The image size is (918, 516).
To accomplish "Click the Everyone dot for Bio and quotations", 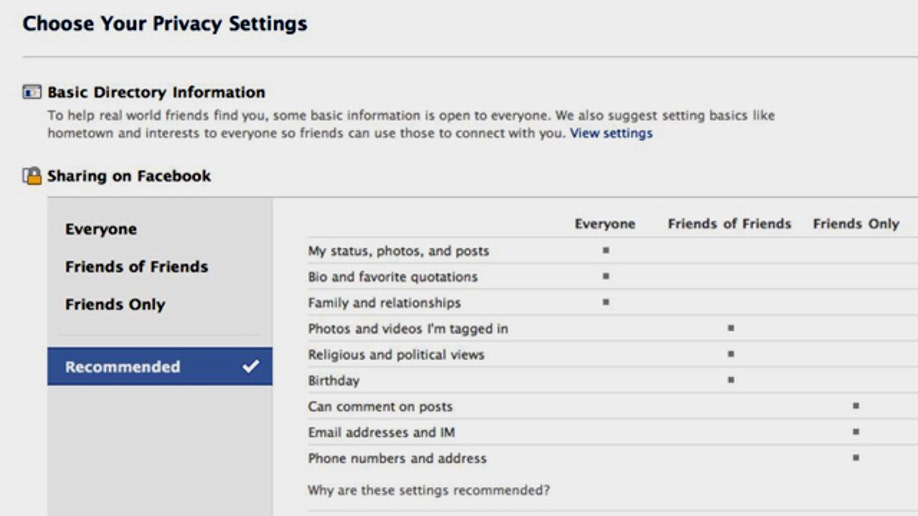I will (606, 277).
